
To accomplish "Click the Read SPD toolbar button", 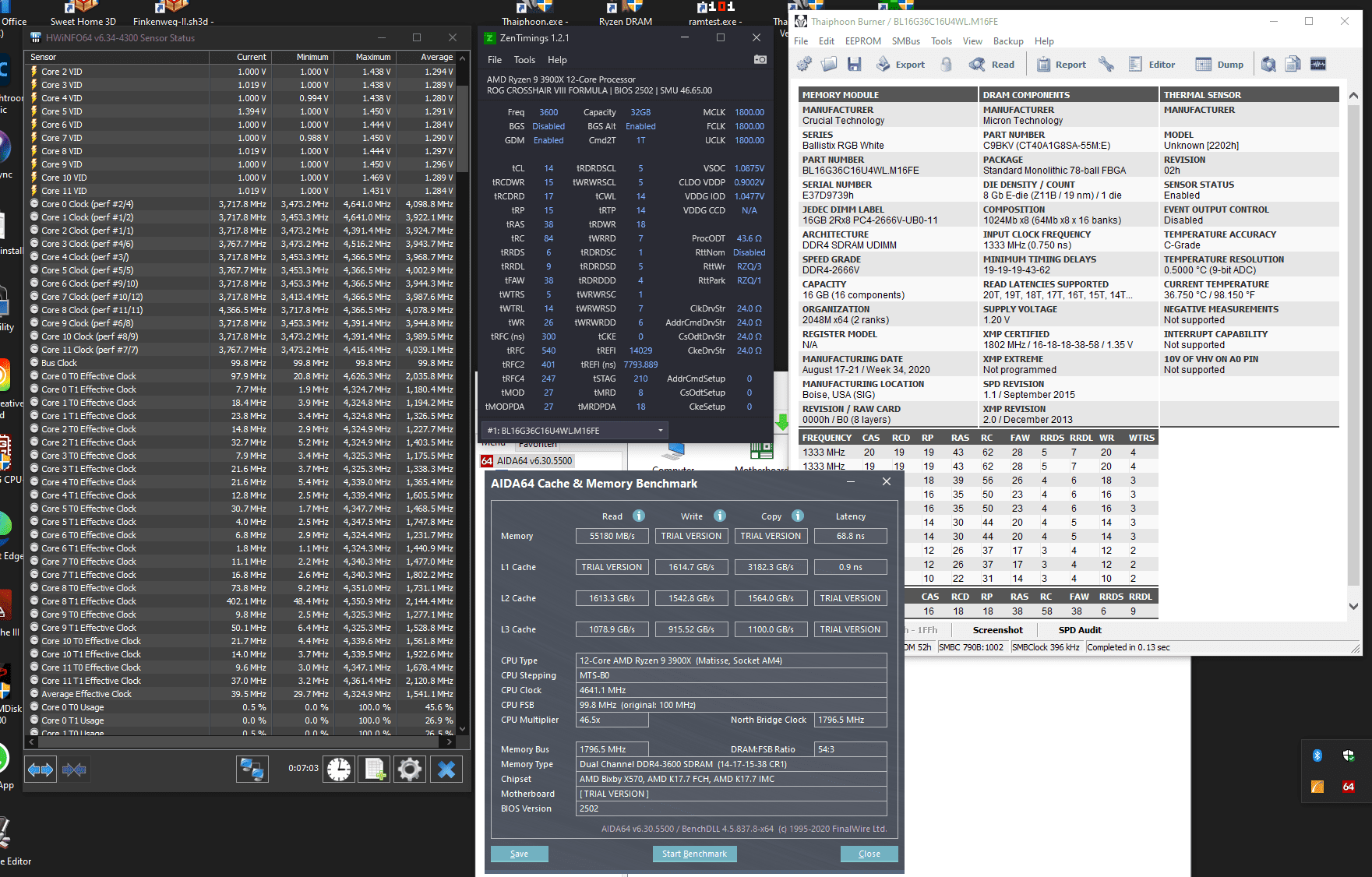I will pyautogui.click(x=992, y=64).
